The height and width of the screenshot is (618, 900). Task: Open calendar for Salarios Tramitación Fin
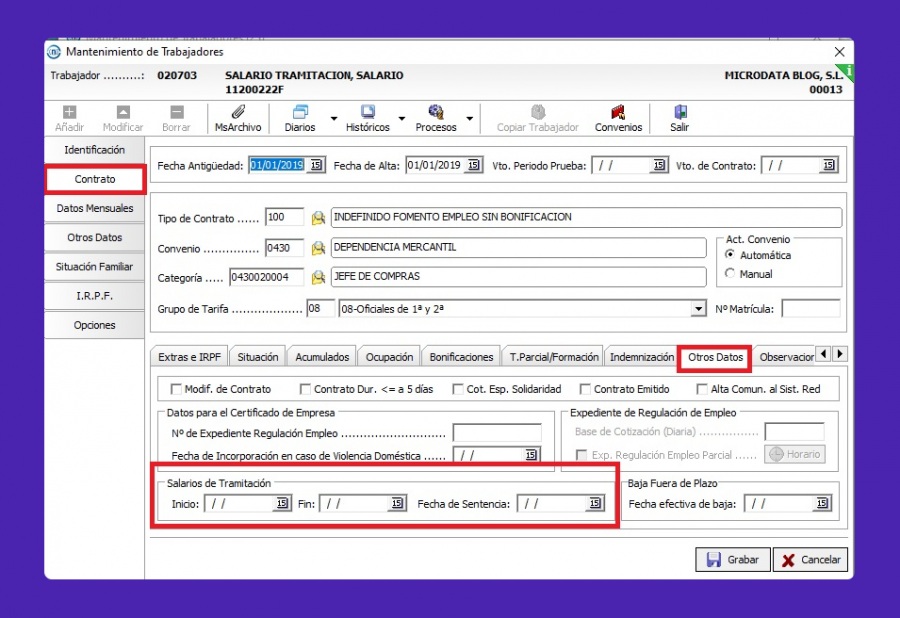click(x=397, y=503)
